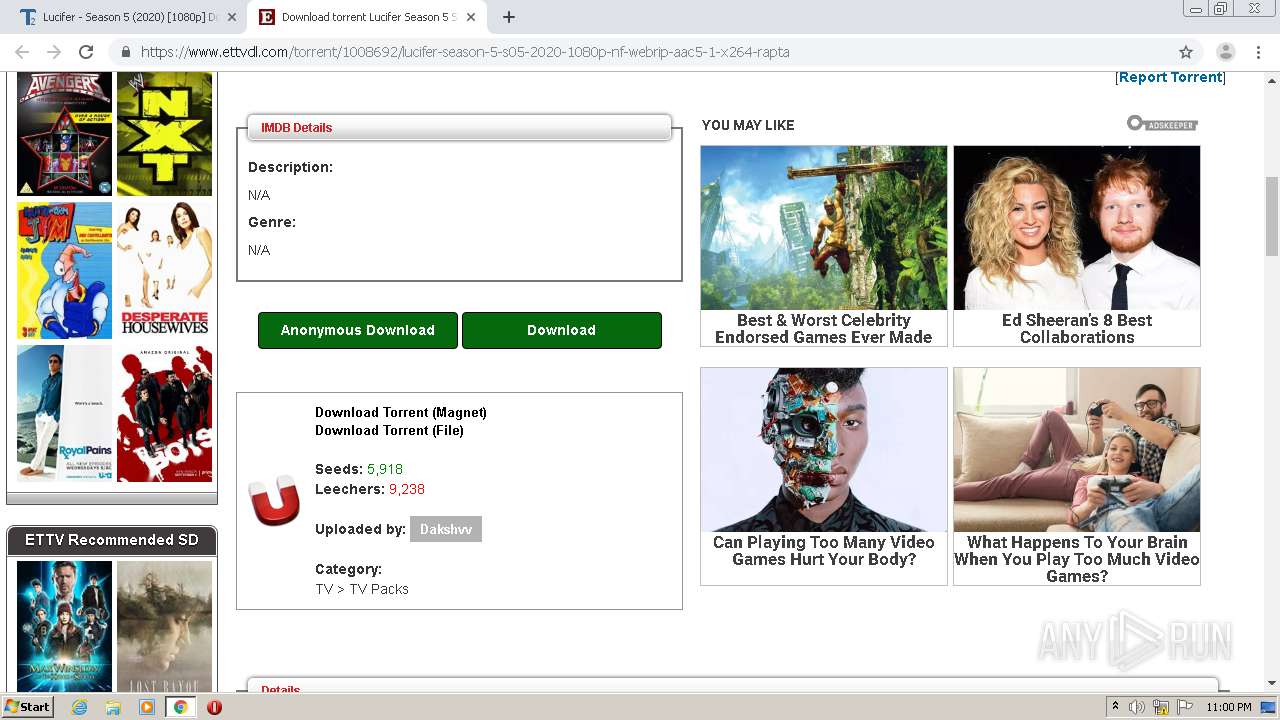Open Windows Explorer from taskbar

tap(113, 707)
